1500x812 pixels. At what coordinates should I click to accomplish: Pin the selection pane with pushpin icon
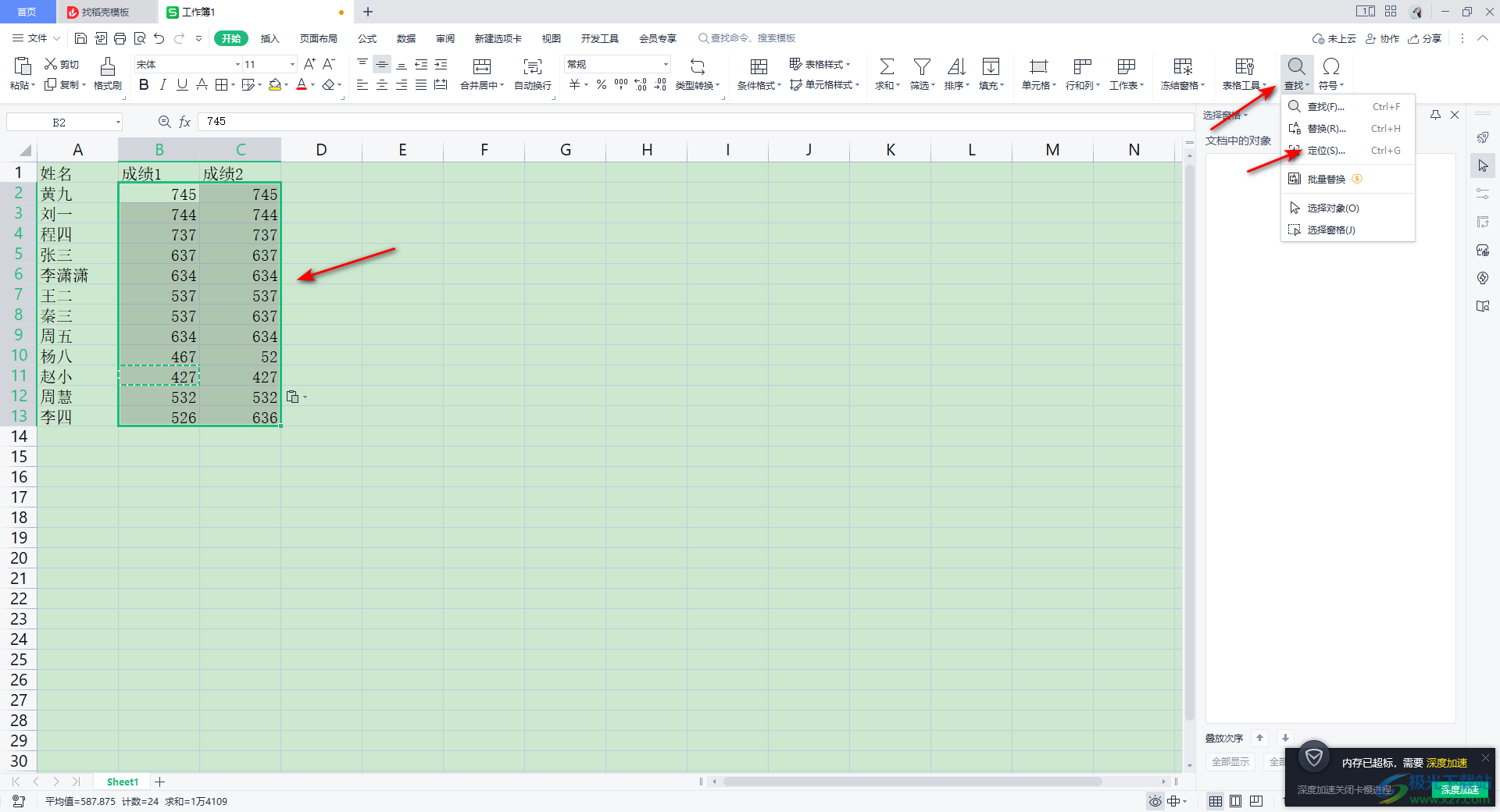[1435, 115]
